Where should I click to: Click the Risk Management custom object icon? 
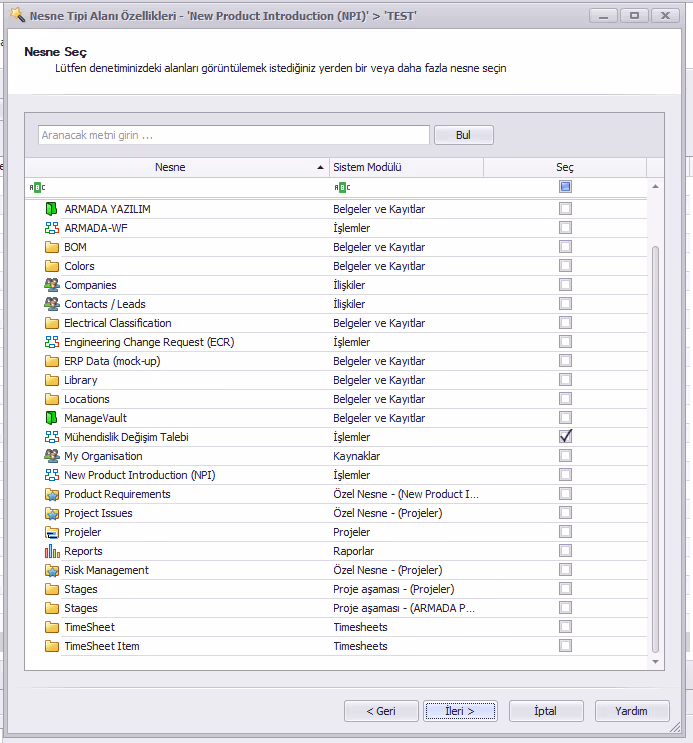pos(52,570)
